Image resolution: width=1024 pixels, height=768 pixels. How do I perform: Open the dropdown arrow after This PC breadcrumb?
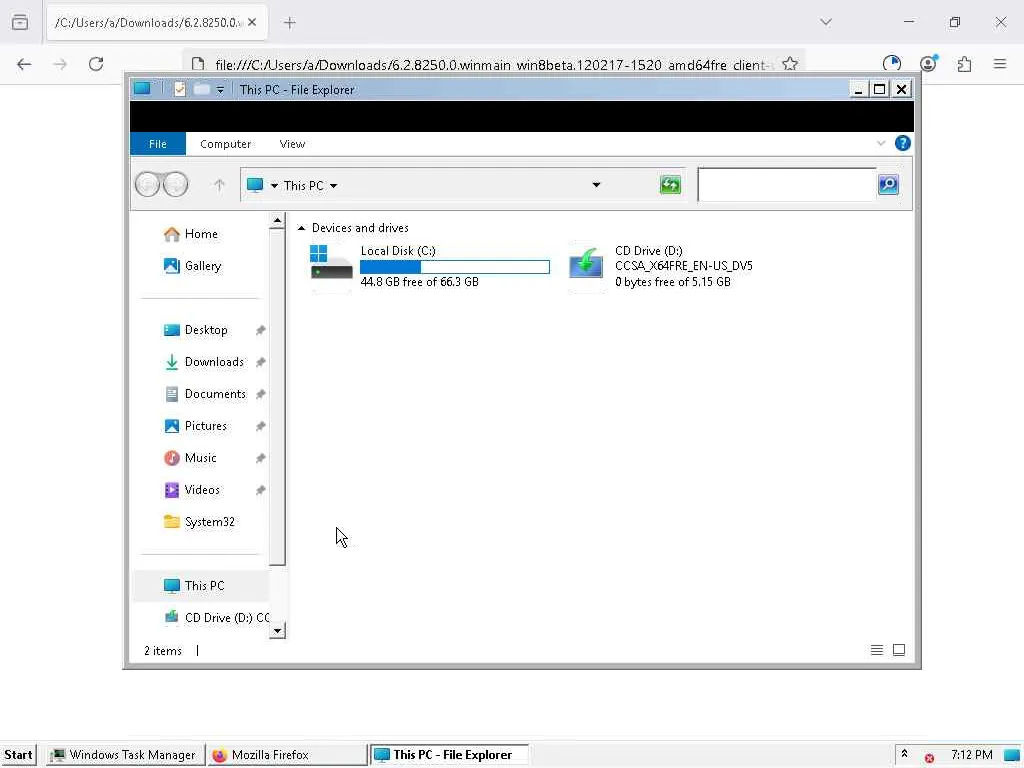(334, 186)
